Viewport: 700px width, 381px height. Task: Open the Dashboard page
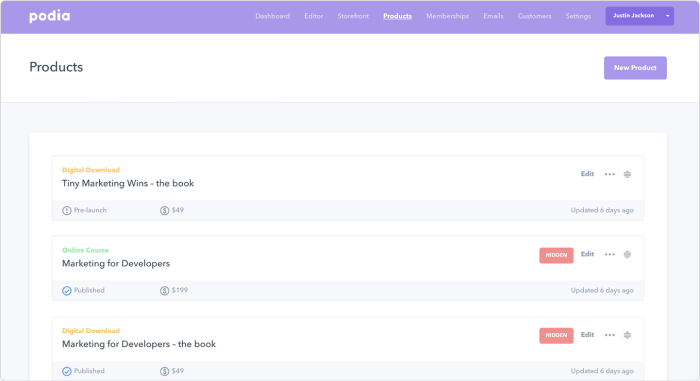click(x=272, y=16)
